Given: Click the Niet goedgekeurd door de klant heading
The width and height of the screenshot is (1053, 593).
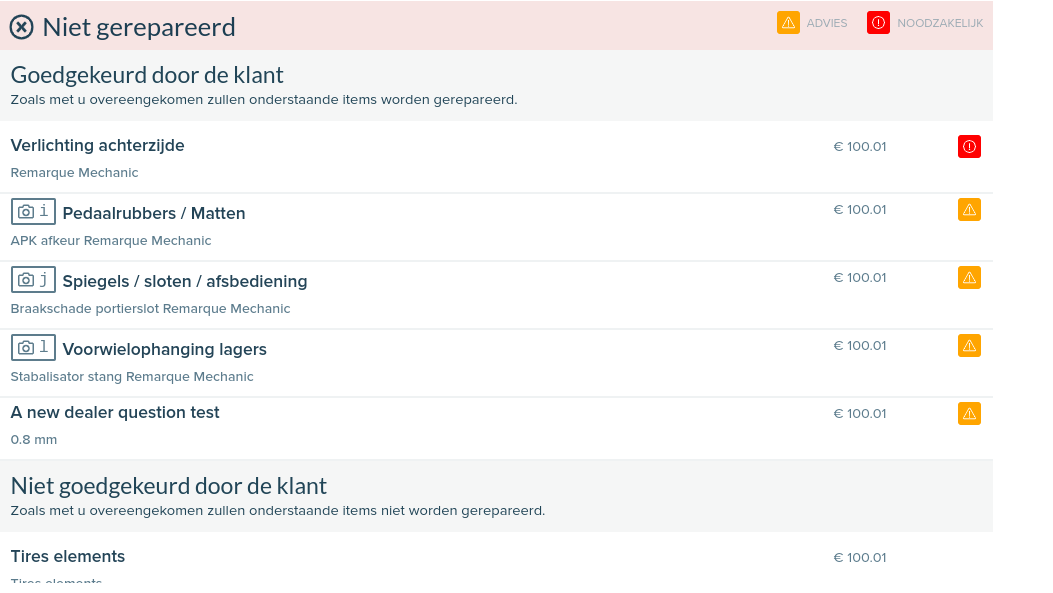Looking at the screenshot, I should point(169,486).
